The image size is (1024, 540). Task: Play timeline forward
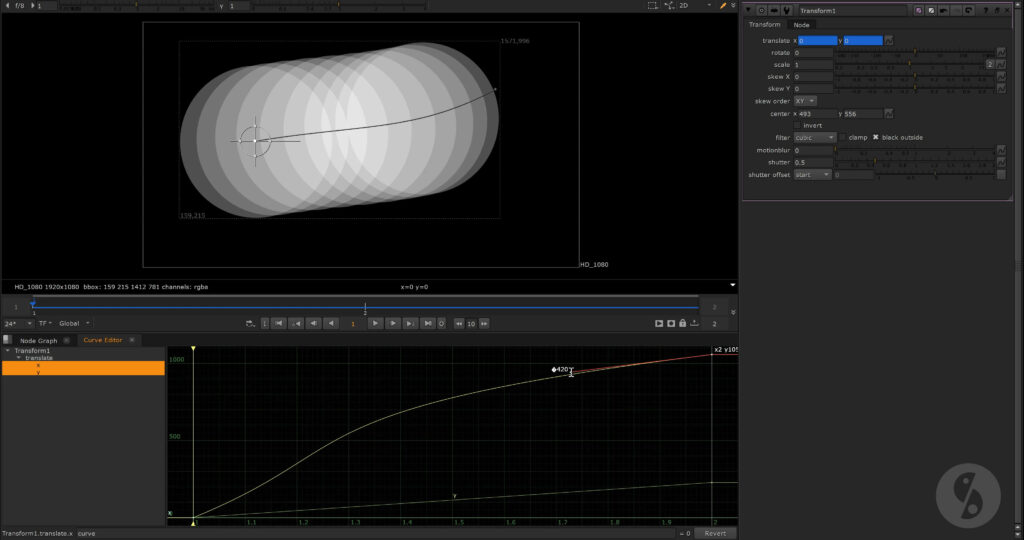[375, 323]
